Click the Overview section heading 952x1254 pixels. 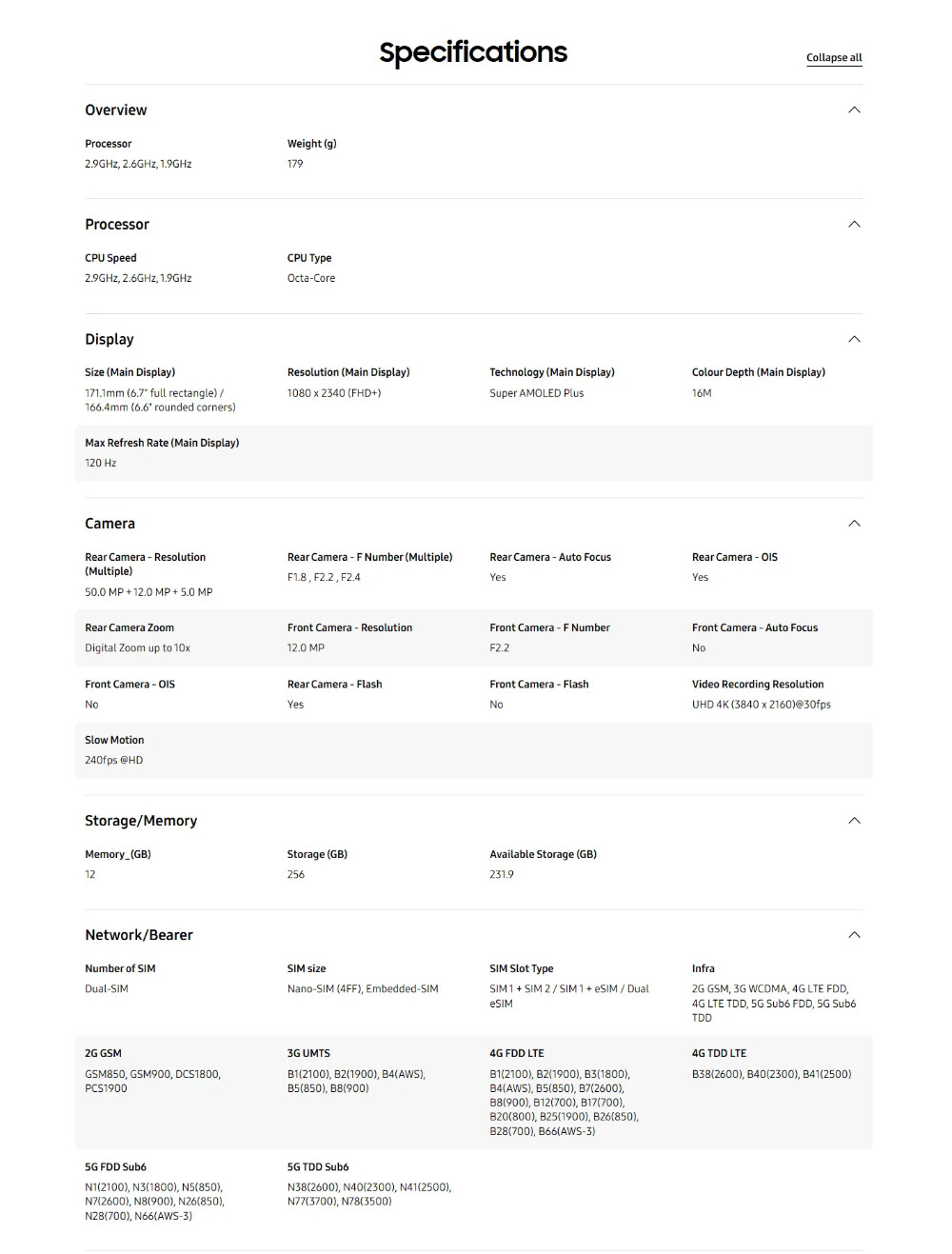click(x=116, y=110)
